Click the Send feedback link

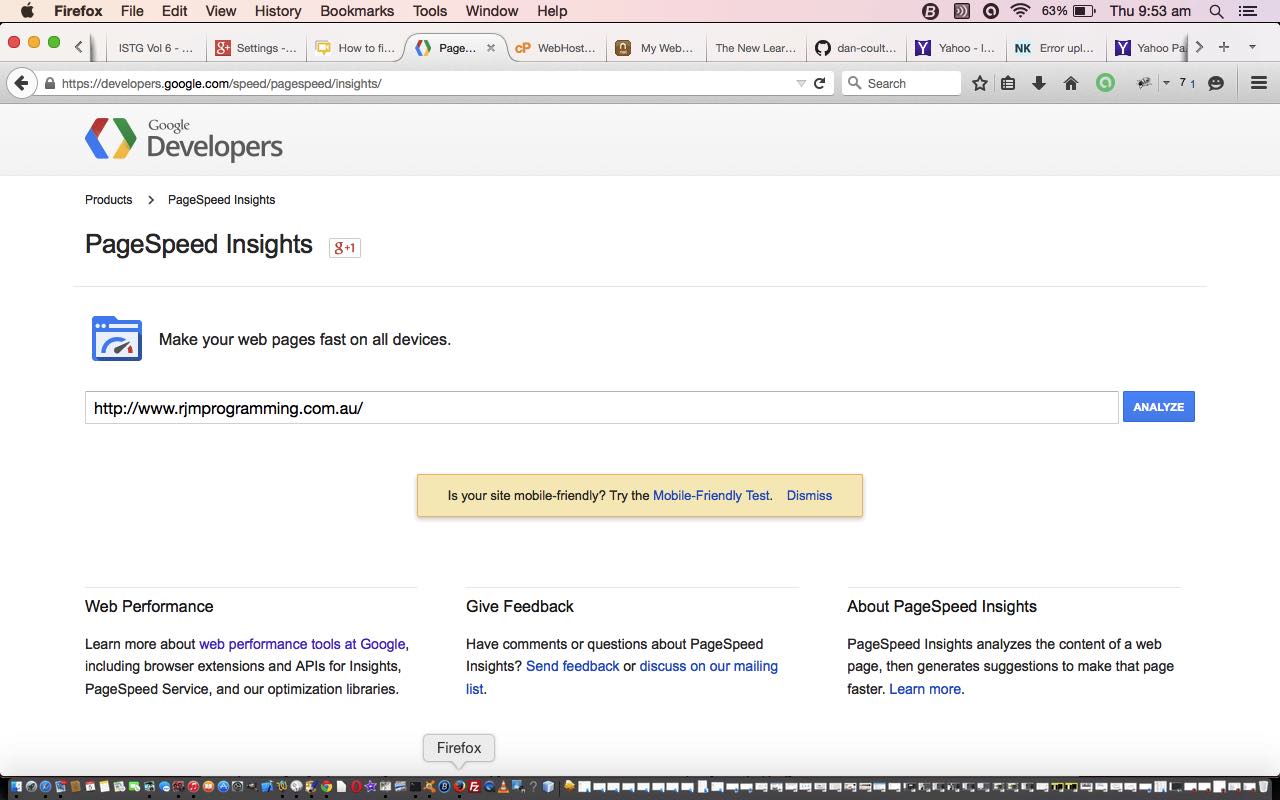coord(572,666)
